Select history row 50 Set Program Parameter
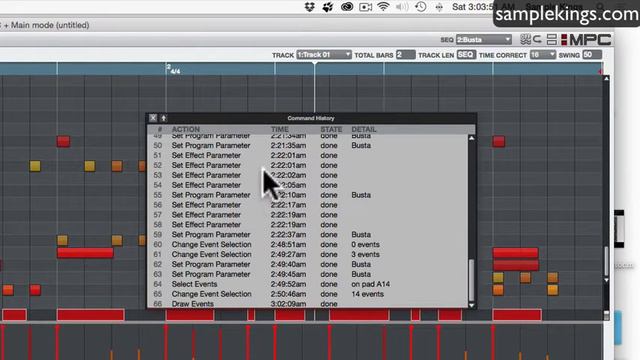 (x=307, y=145)
